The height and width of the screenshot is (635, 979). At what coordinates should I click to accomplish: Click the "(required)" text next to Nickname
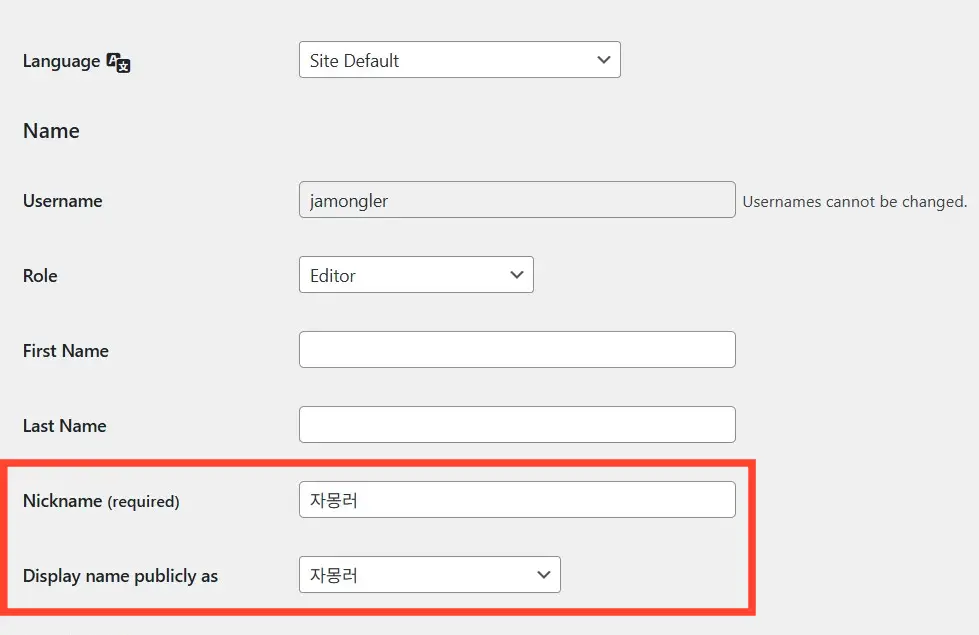[x=143, y=502]
